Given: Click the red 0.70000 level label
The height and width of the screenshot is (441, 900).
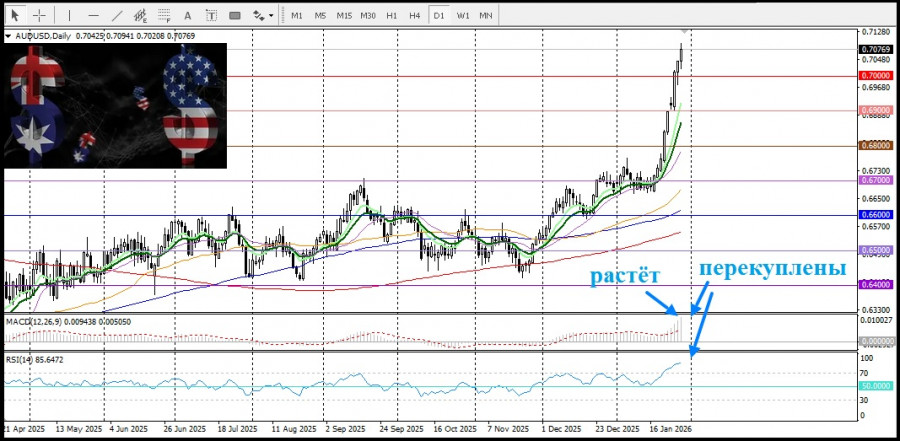Looking at the screenshot, I should point(875,76).
